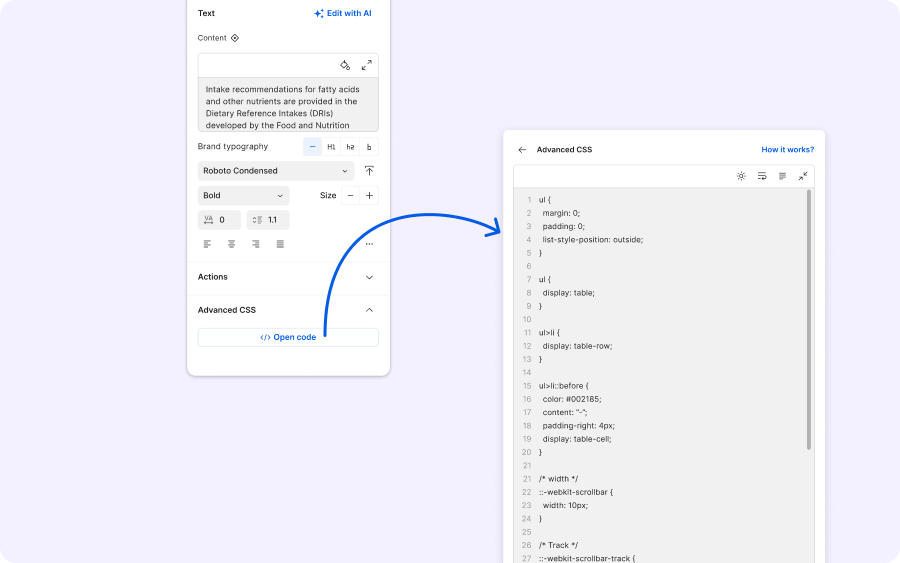Click the Edit with AI button
This screenshot has height=563, width=900.
point(343,13)
